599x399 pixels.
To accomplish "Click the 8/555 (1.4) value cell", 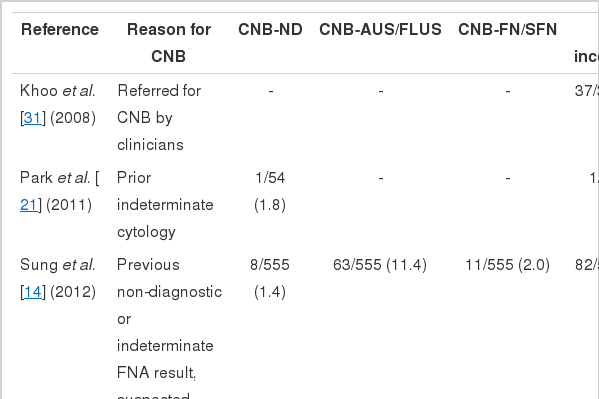I will (x=270, y=279).
